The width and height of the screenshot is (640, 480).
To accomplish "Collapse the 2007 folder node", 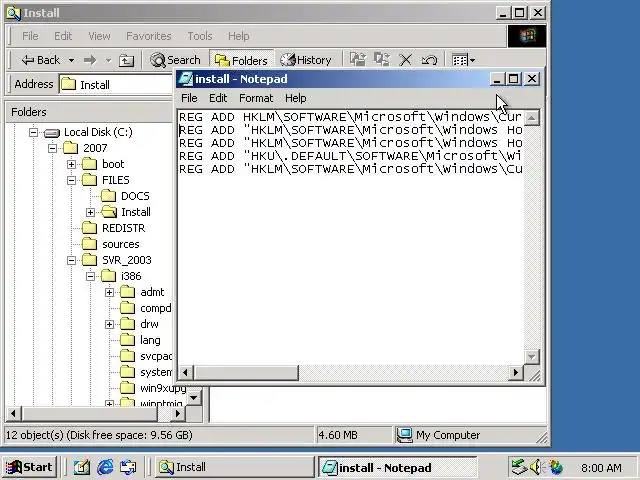I will coord(52,148).
